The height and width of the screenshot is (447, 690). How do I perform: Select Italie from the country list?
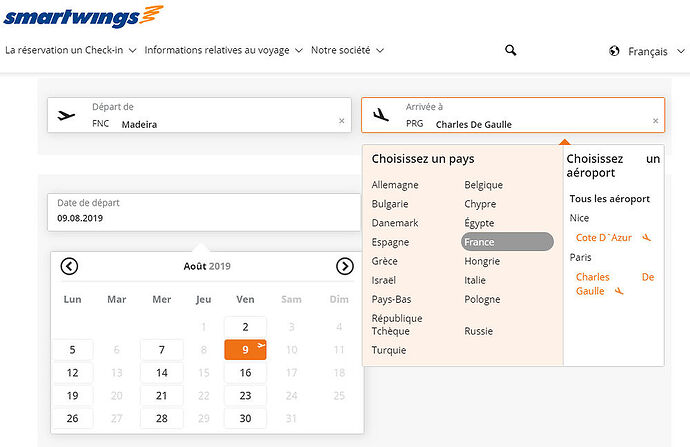pyautogui.click(x=475, y=280)
